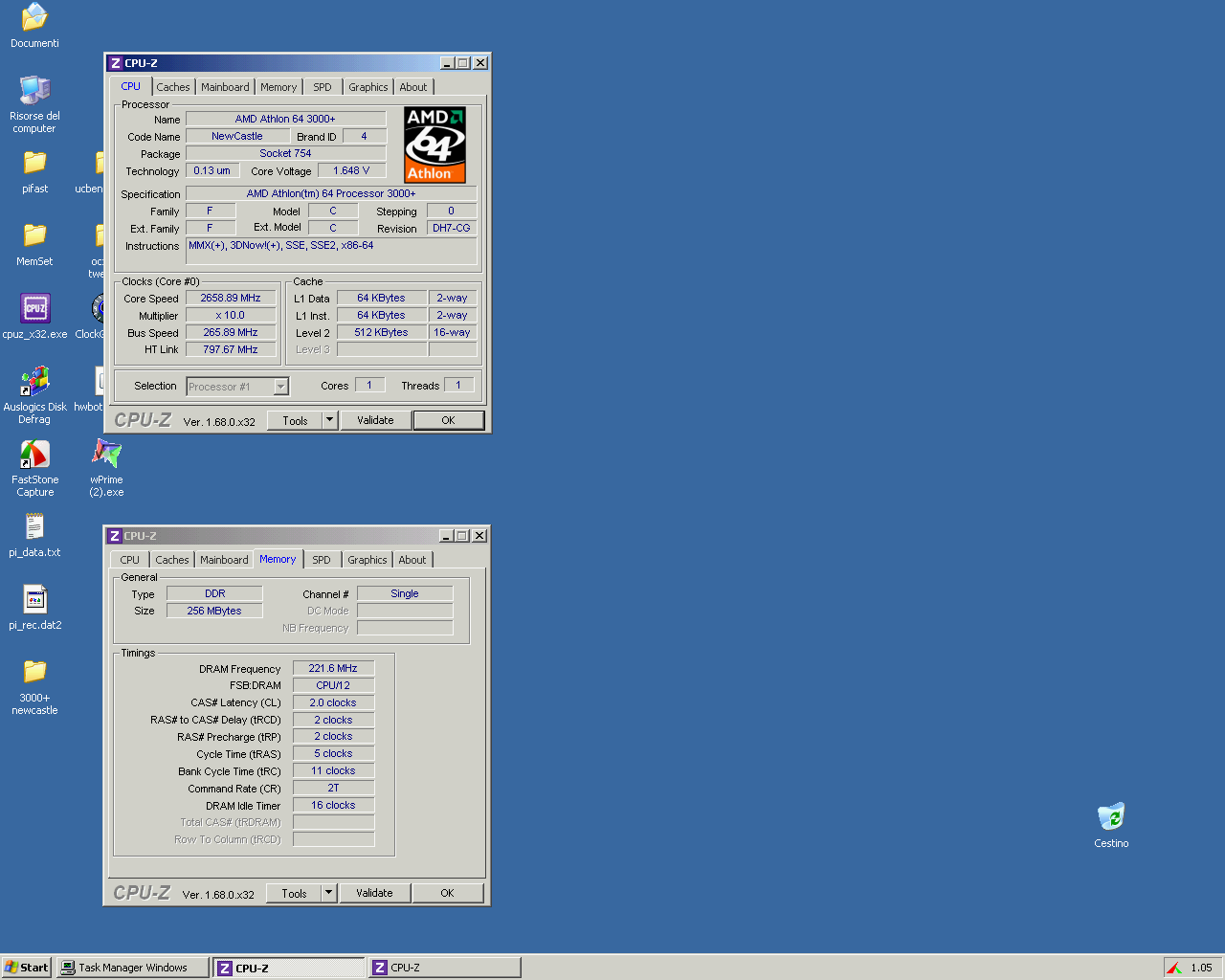The image size is (1225, 980).
Task: Click FSB:DRAM value CPU/12
Action: (333, 685)
